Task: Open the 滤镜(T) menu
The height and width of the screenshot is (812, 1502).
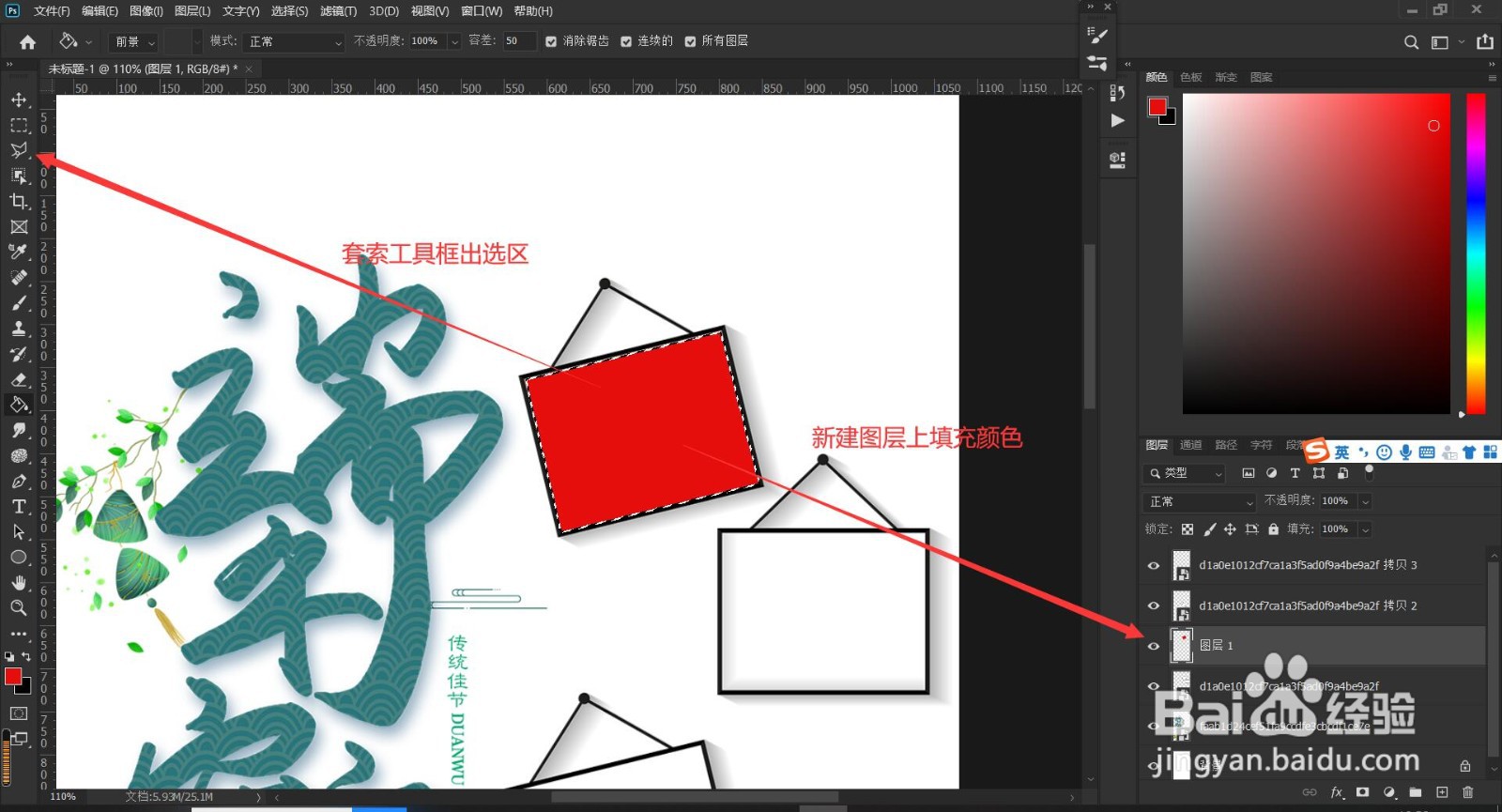Action: pyautogui.click(x=338, y=11)
